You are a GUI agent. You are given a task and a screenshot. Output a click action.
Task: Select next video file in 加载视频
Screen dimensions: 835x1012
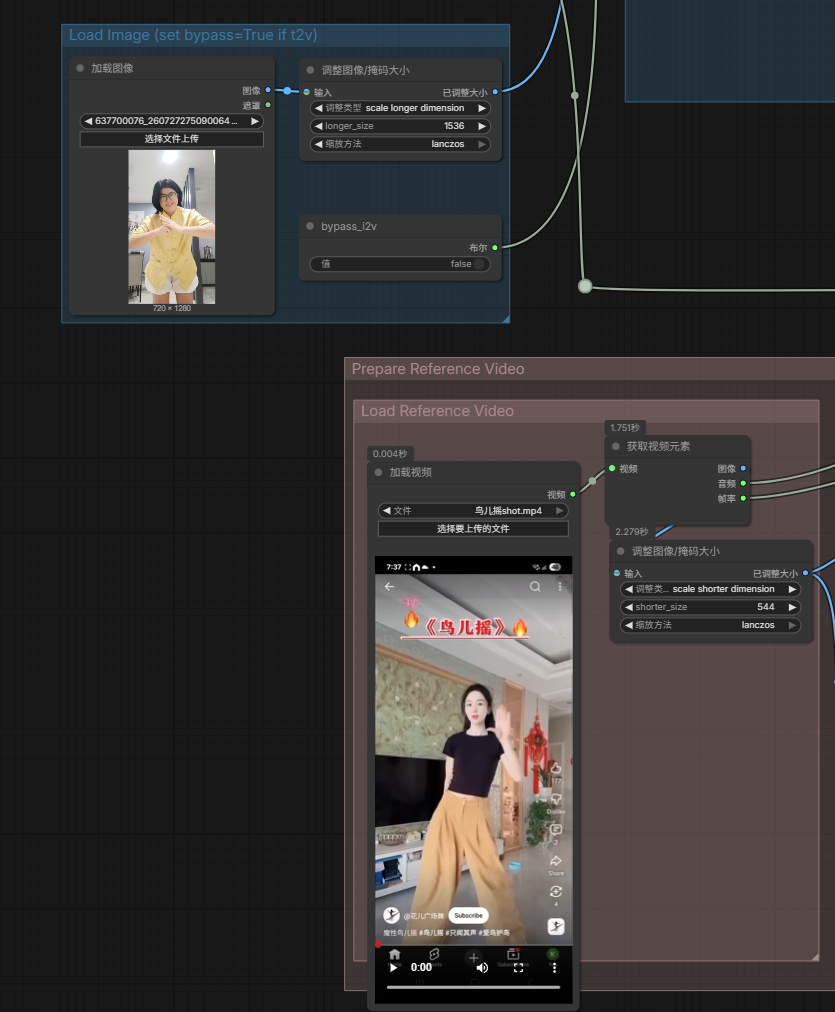[559, 511]
